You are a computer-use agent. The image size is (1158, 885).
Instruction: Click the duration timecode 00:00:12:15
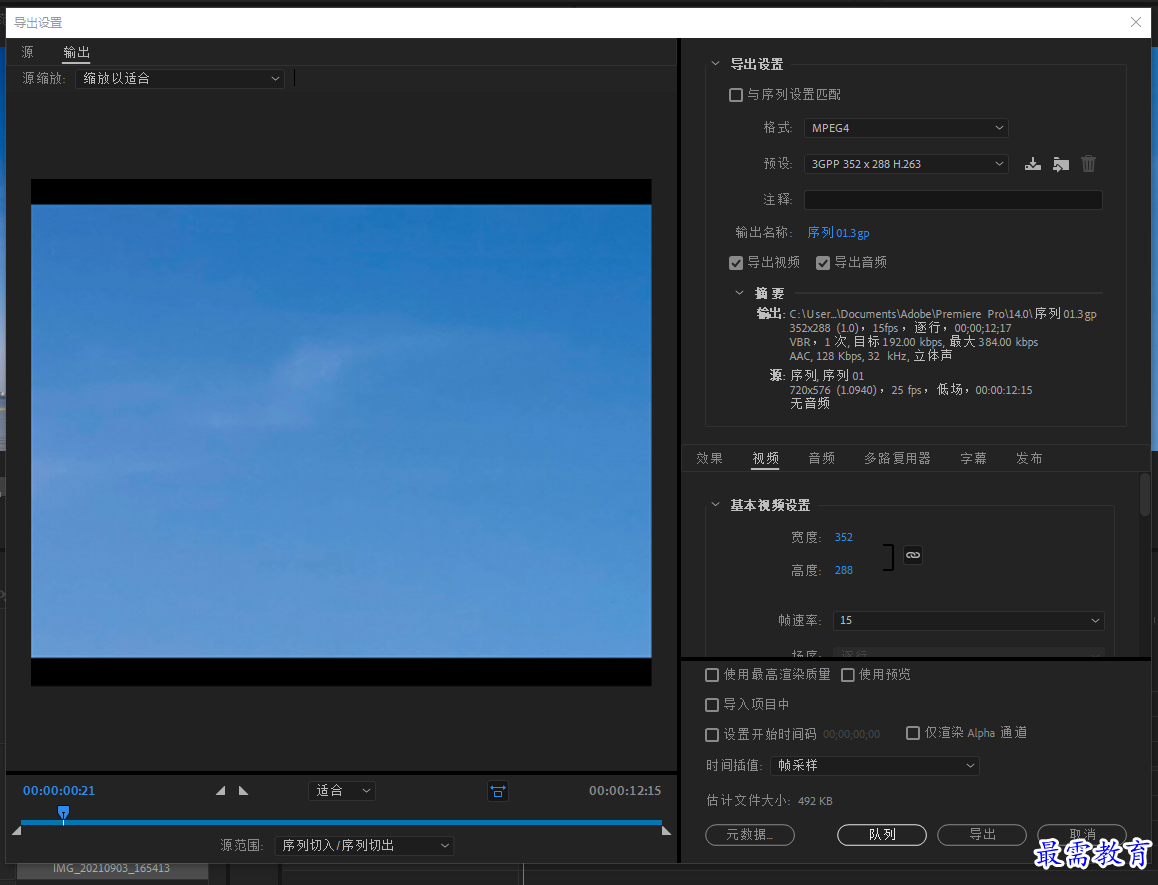(625, 790)
